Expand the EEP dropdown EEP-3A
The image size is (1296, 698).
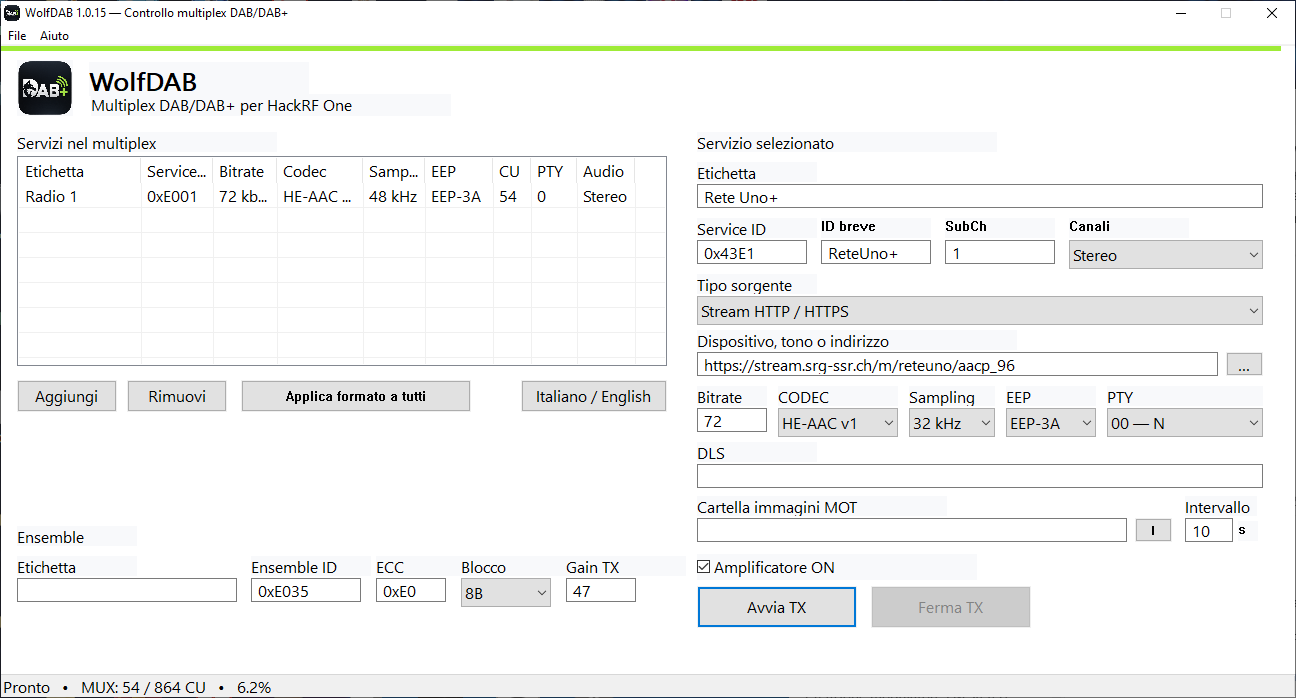(1051, 423)
